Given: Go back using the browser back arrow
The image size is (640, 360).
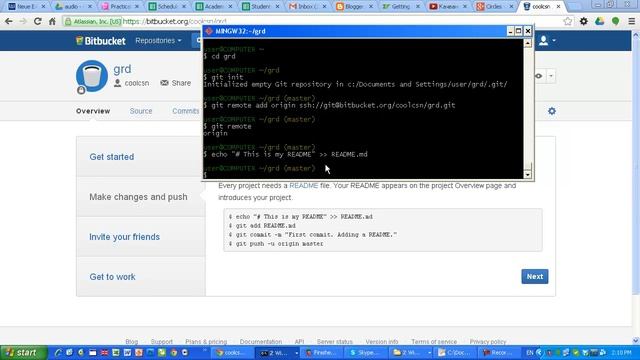Looking at the screenshot, I should coord(9,21).
